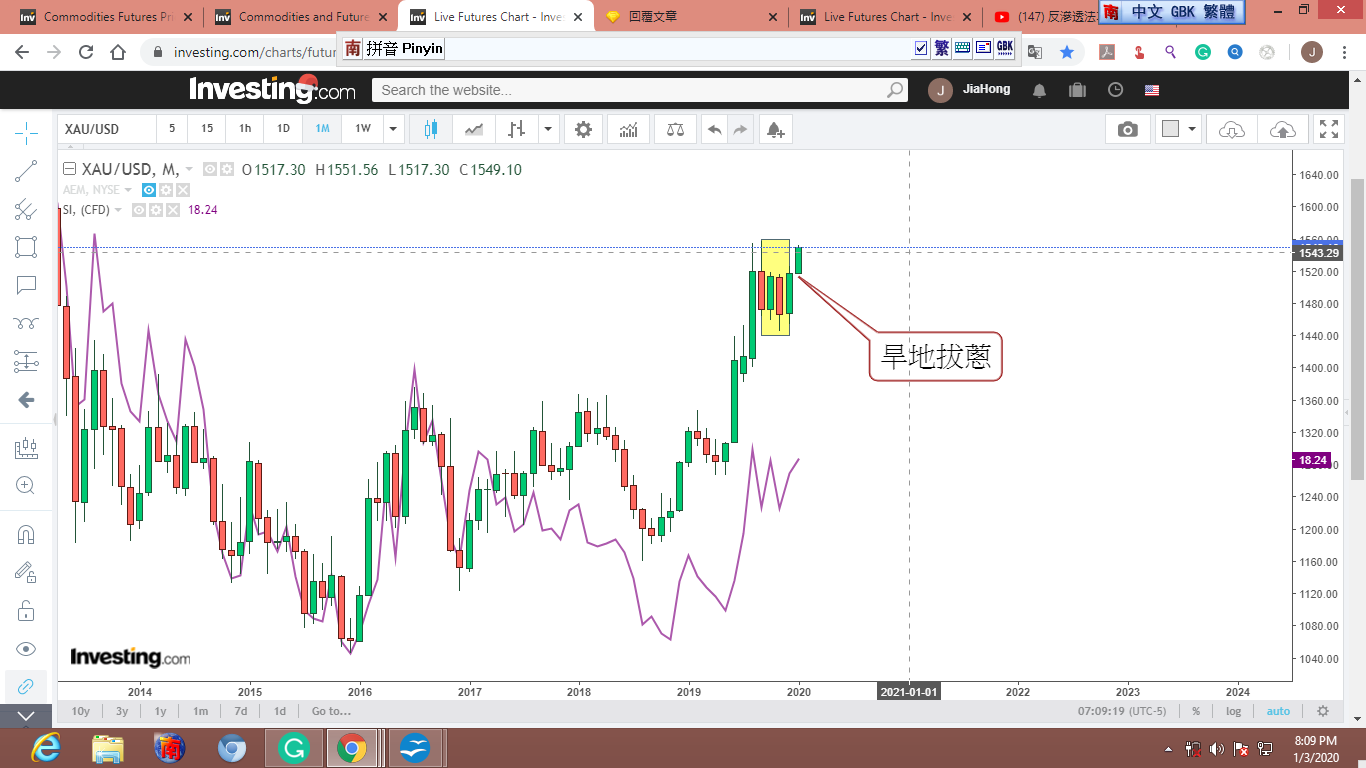Open the measure tool in sidebar
Viewport: 1366px width, 768px height.
tap(26, 448)
